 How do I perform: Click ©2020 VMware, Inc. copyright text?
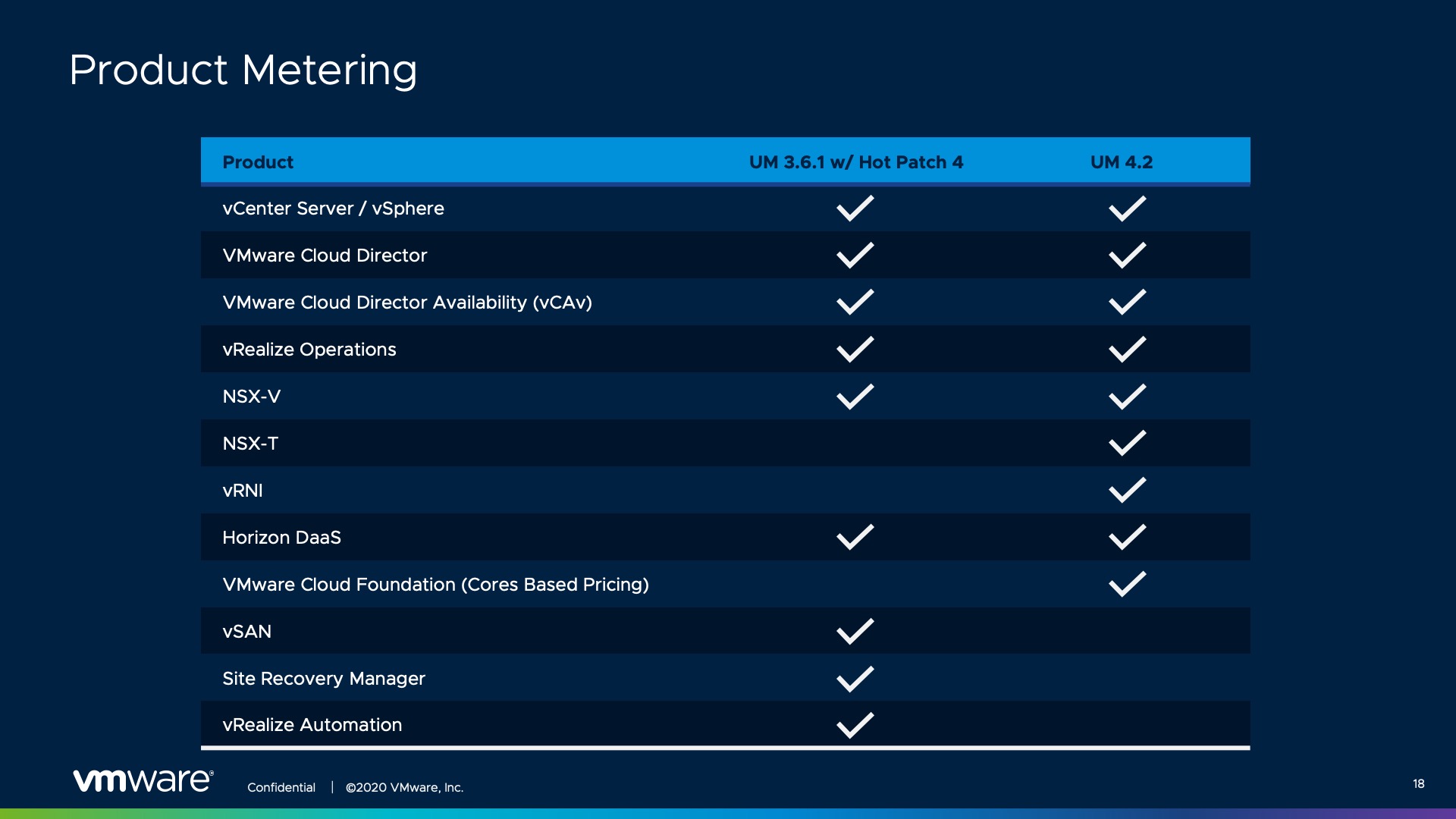click(404, 787)
